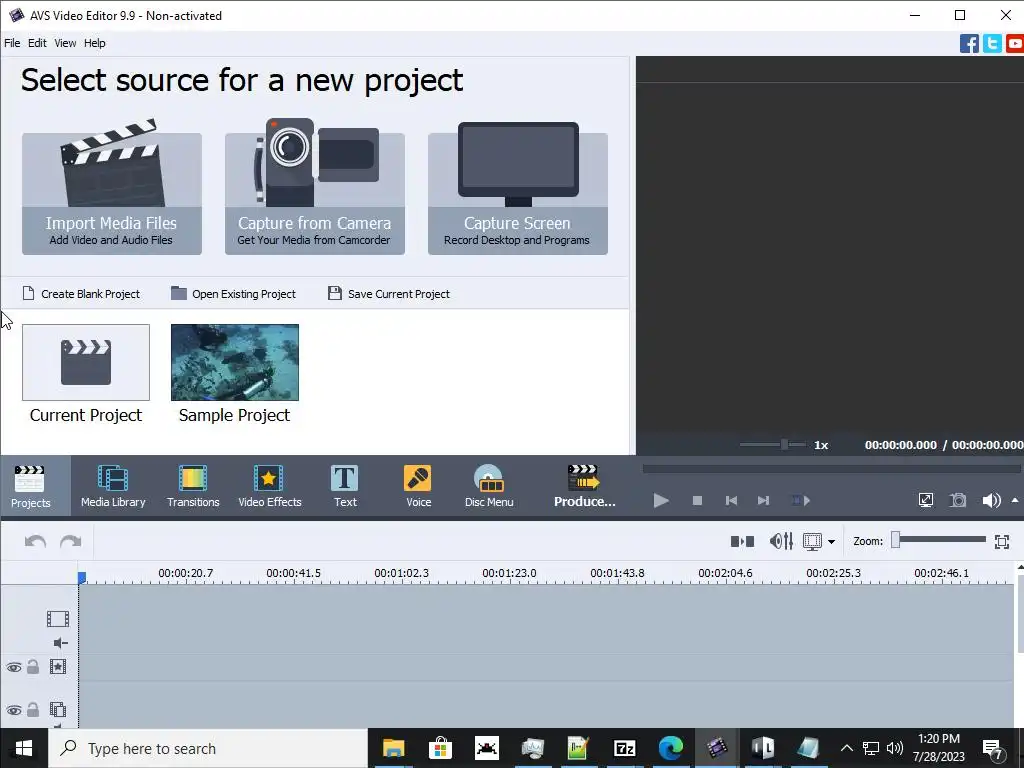Click the Redo arrow
1024x768 pixels.
[x=71, y=541]
